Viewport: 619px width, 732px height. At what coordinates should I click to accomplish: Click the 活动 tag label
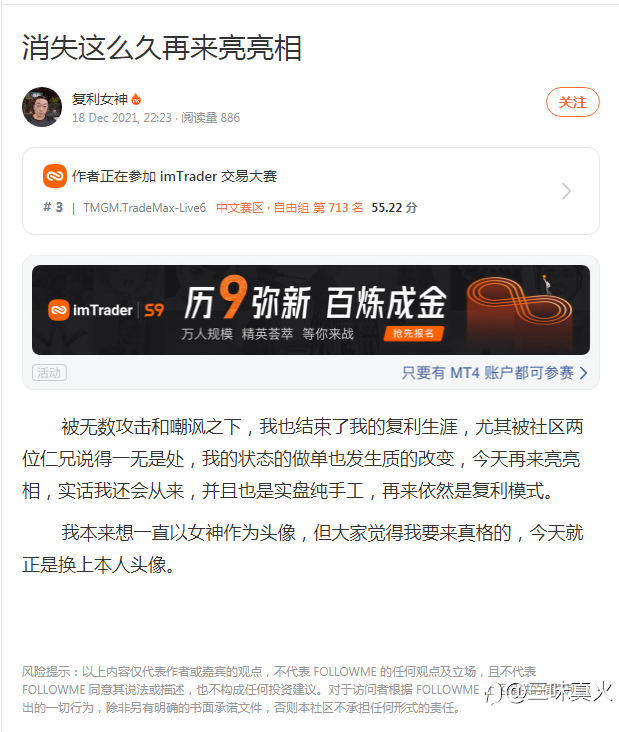click(49, 373)
